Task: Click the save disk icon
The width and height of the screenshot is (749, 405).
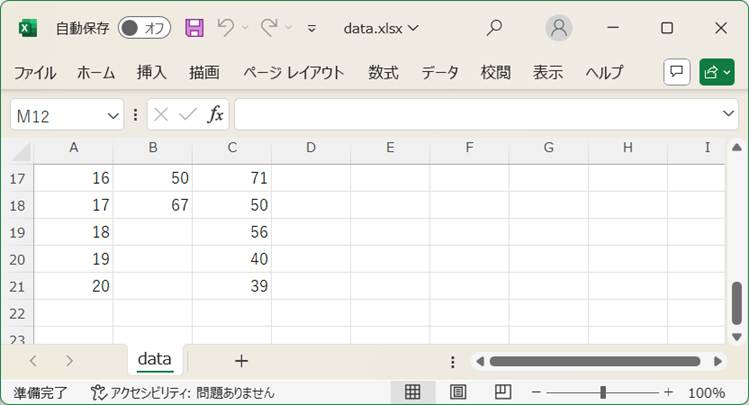Action: pos(195,28)
